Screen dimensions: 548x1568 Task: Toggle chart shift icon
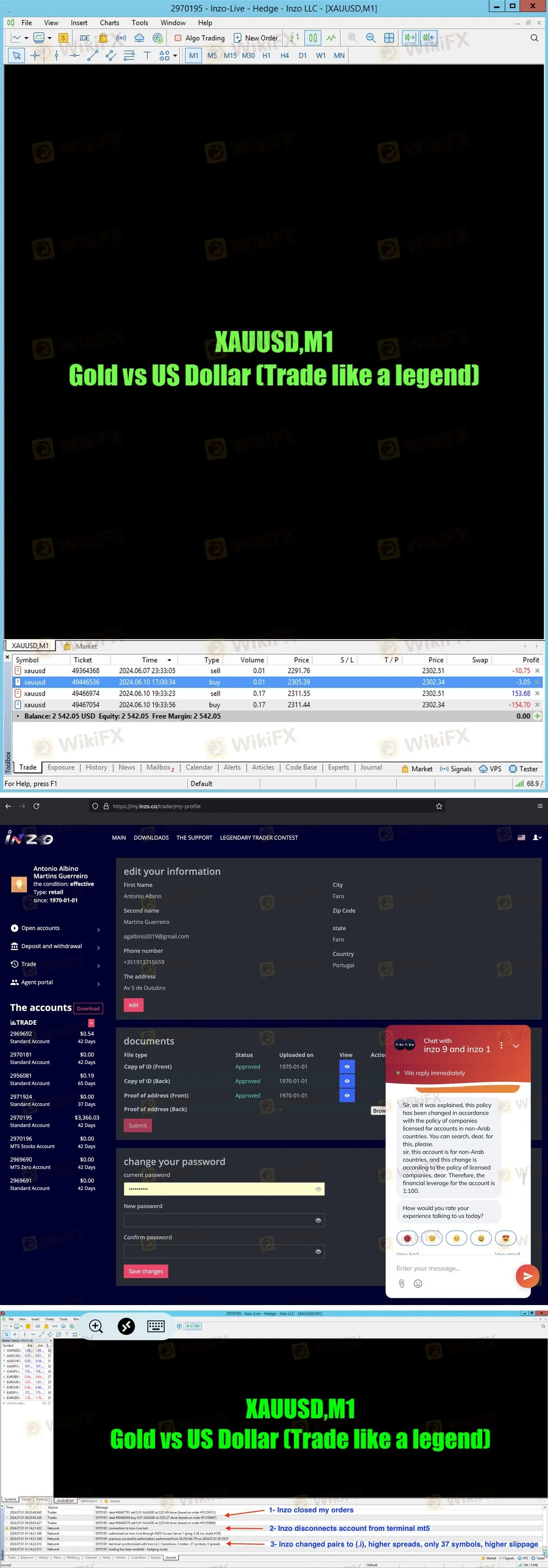(429, 38)
